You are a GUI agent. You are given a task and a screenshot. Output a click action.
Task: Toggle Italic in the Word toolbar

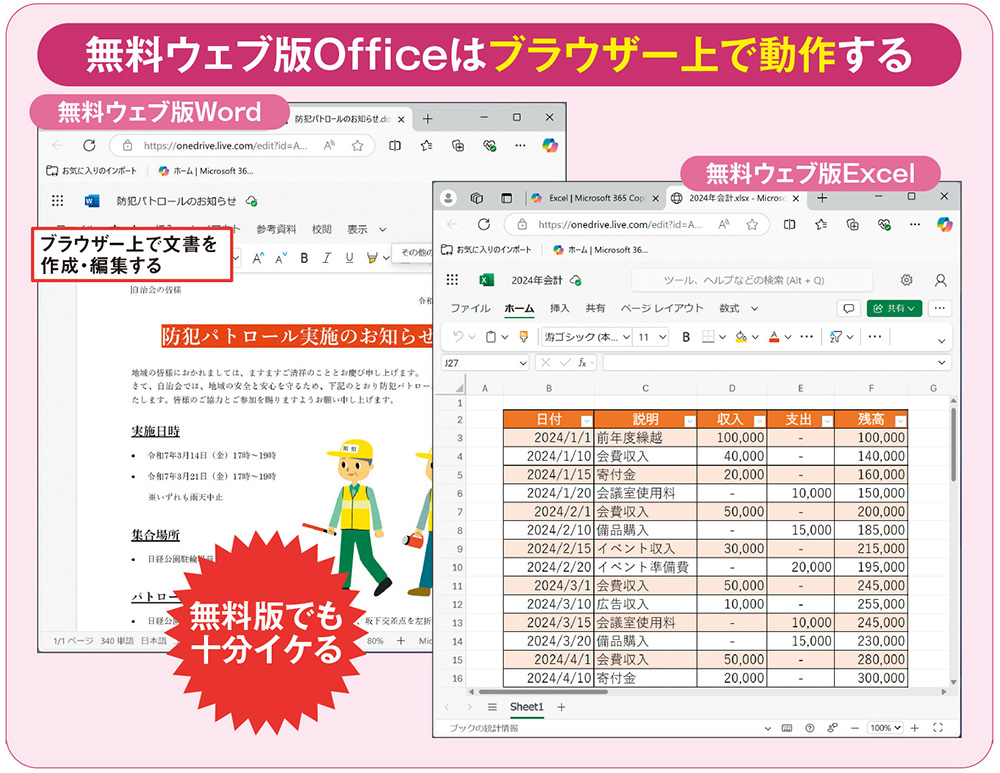pyautogui.click(x=327, y=258)
